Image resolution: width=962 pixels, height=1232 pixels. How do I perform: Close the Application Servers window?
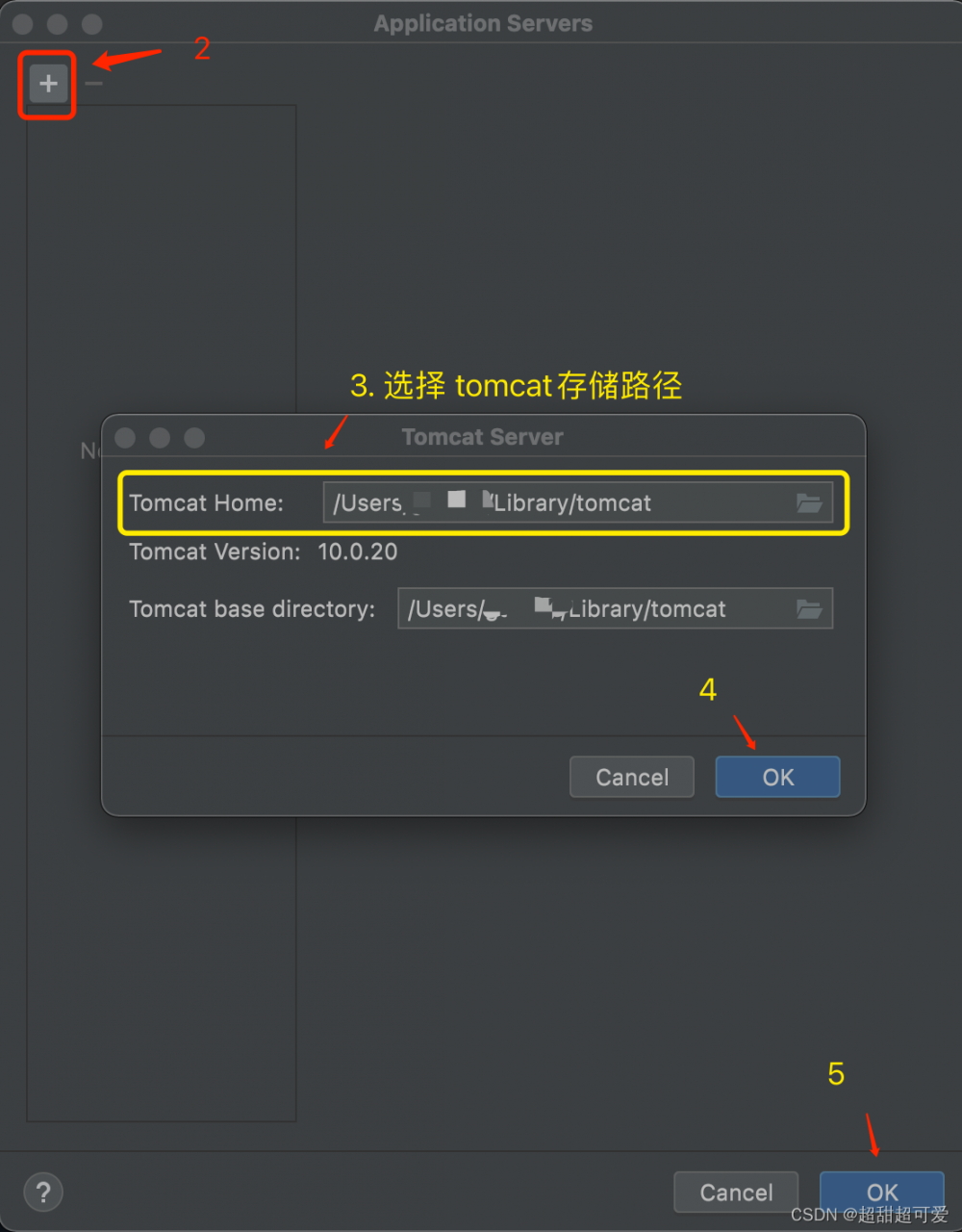23,24
